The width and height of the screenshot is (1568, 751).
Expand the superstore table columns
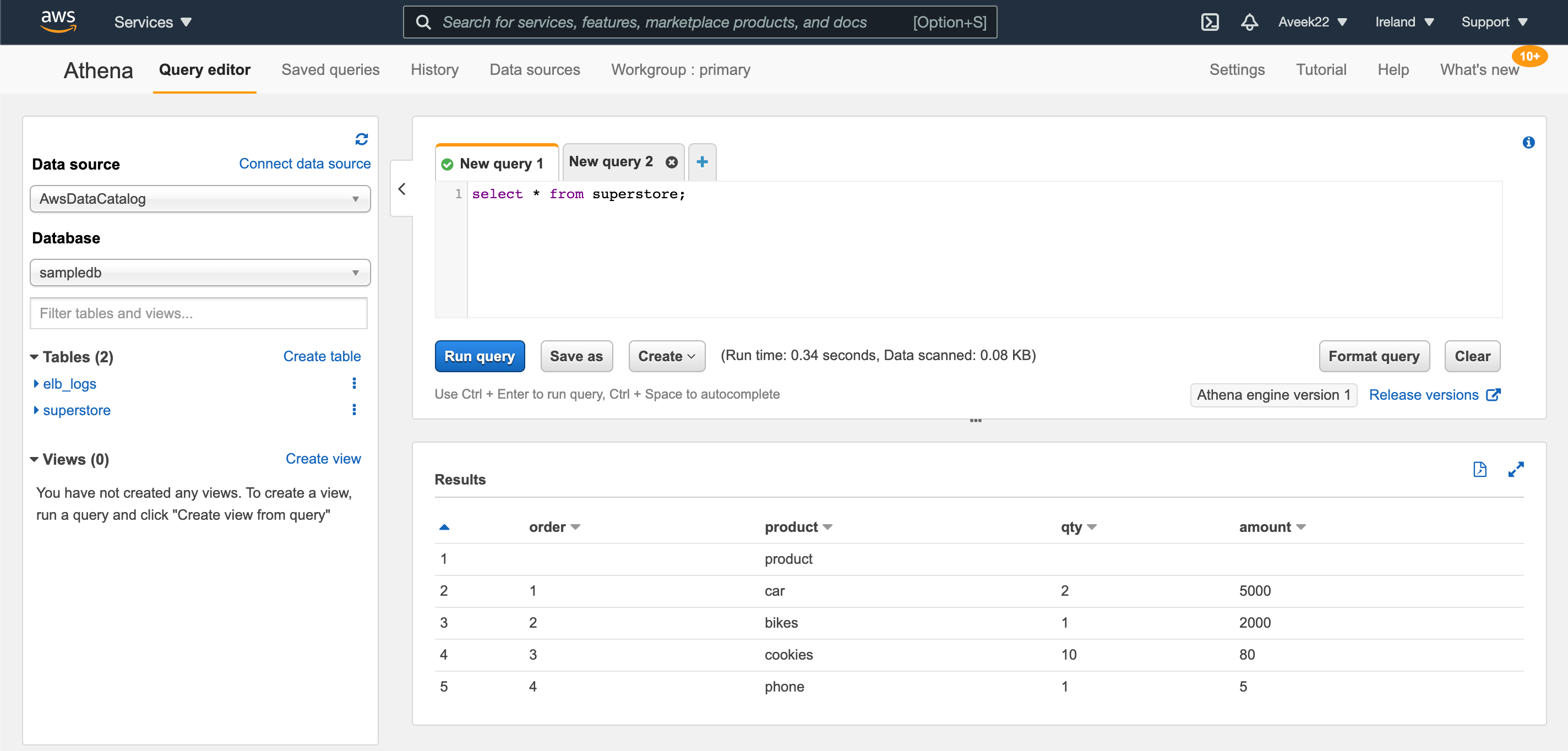click(35, 410)
